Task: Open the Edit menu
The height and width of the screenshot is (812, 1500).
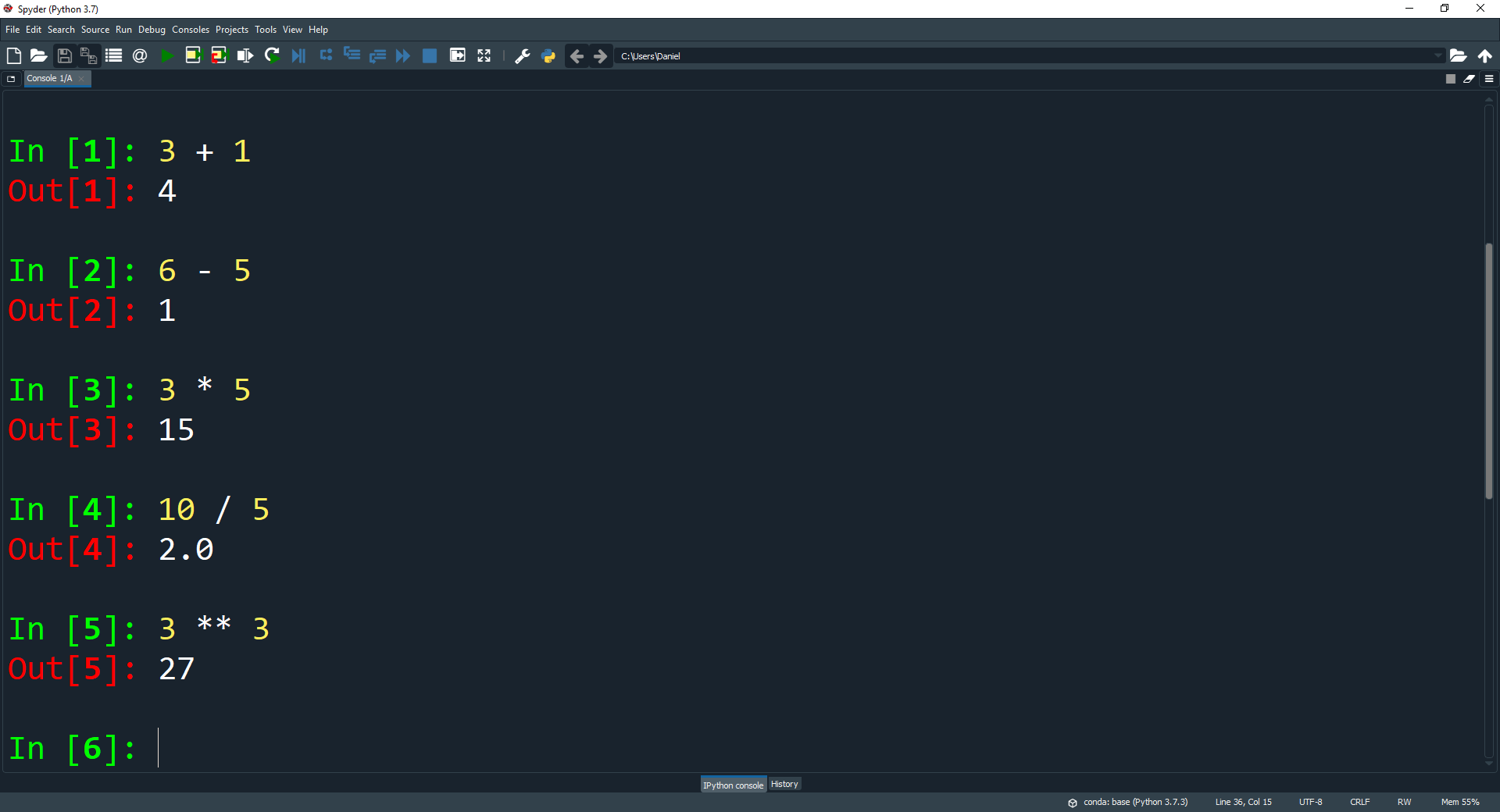Action: tap(34, 30)
